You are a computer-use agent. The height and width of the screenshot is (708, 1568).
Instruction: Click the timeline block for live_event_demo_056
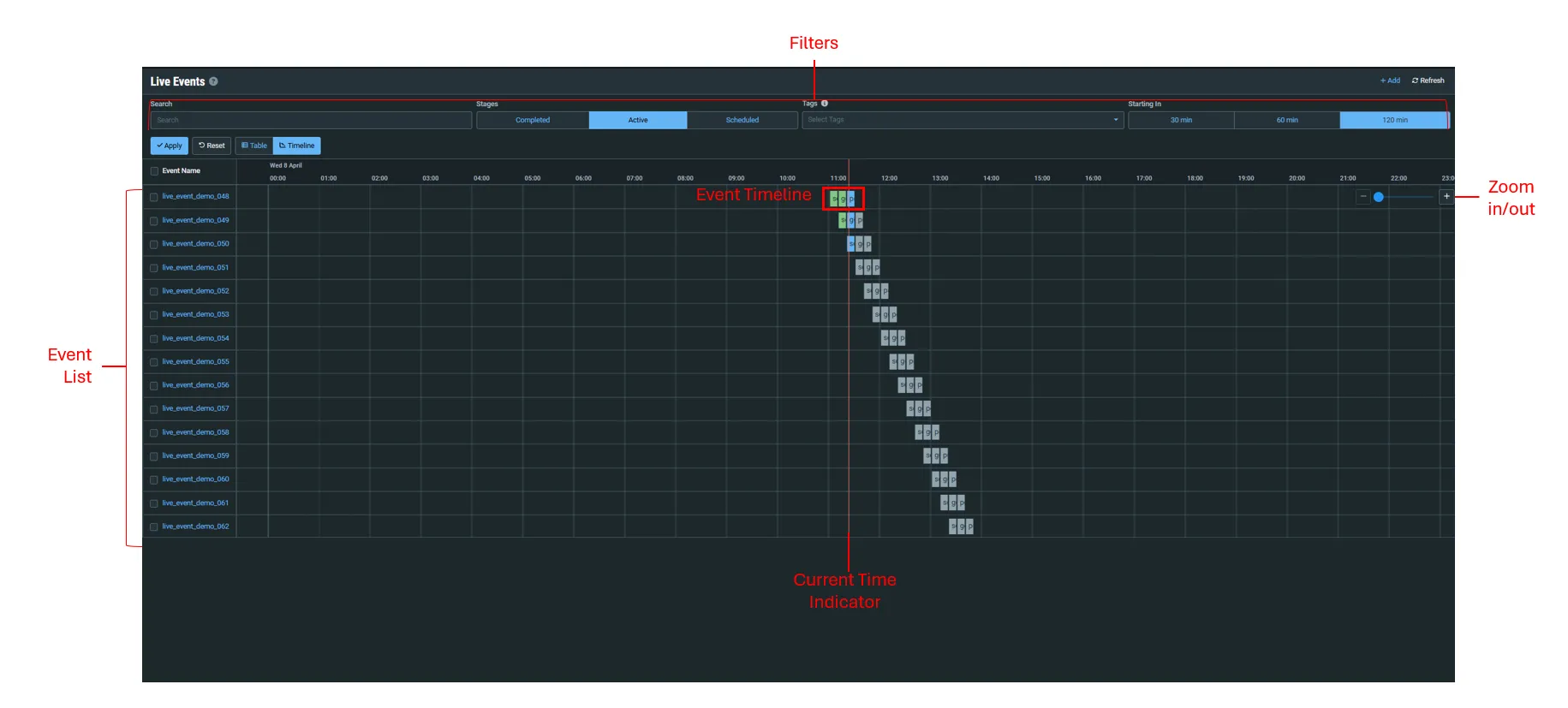click(x=910, y=385)
